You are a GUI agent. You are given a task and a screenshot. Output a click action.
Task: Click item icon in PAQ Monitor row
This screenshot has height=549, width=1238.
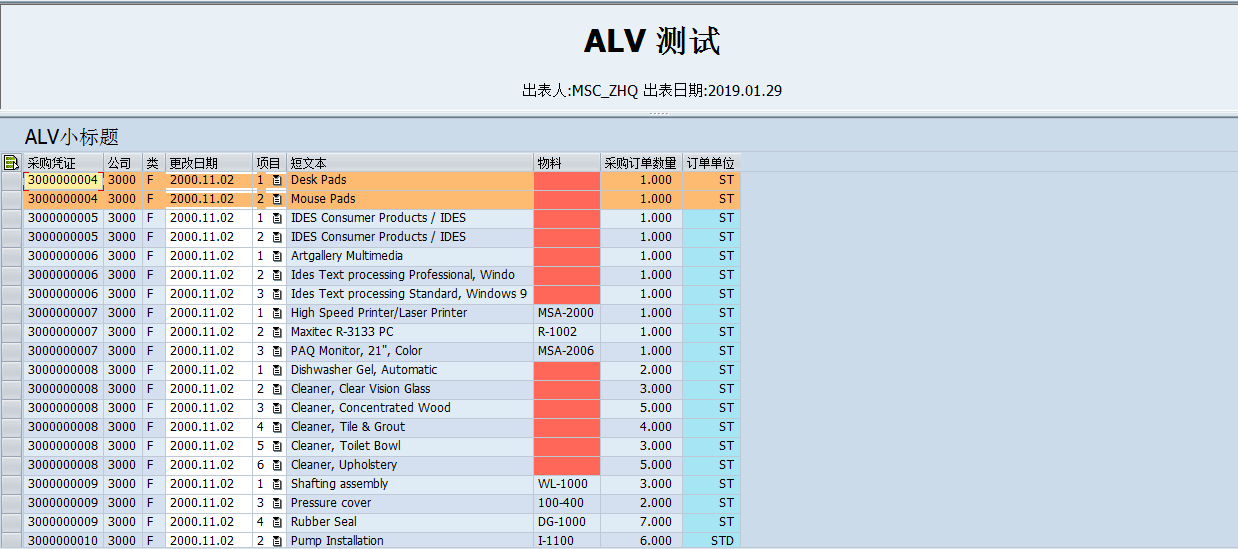[277, 351]
